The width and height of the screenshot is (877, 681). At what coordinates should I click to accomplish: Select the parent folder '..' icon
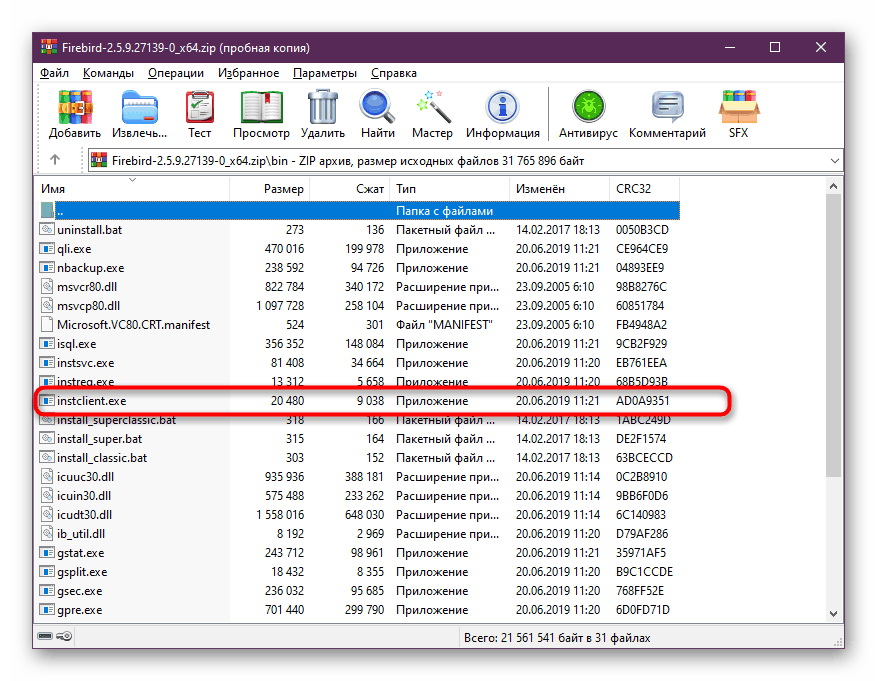[x=47, y=210]
